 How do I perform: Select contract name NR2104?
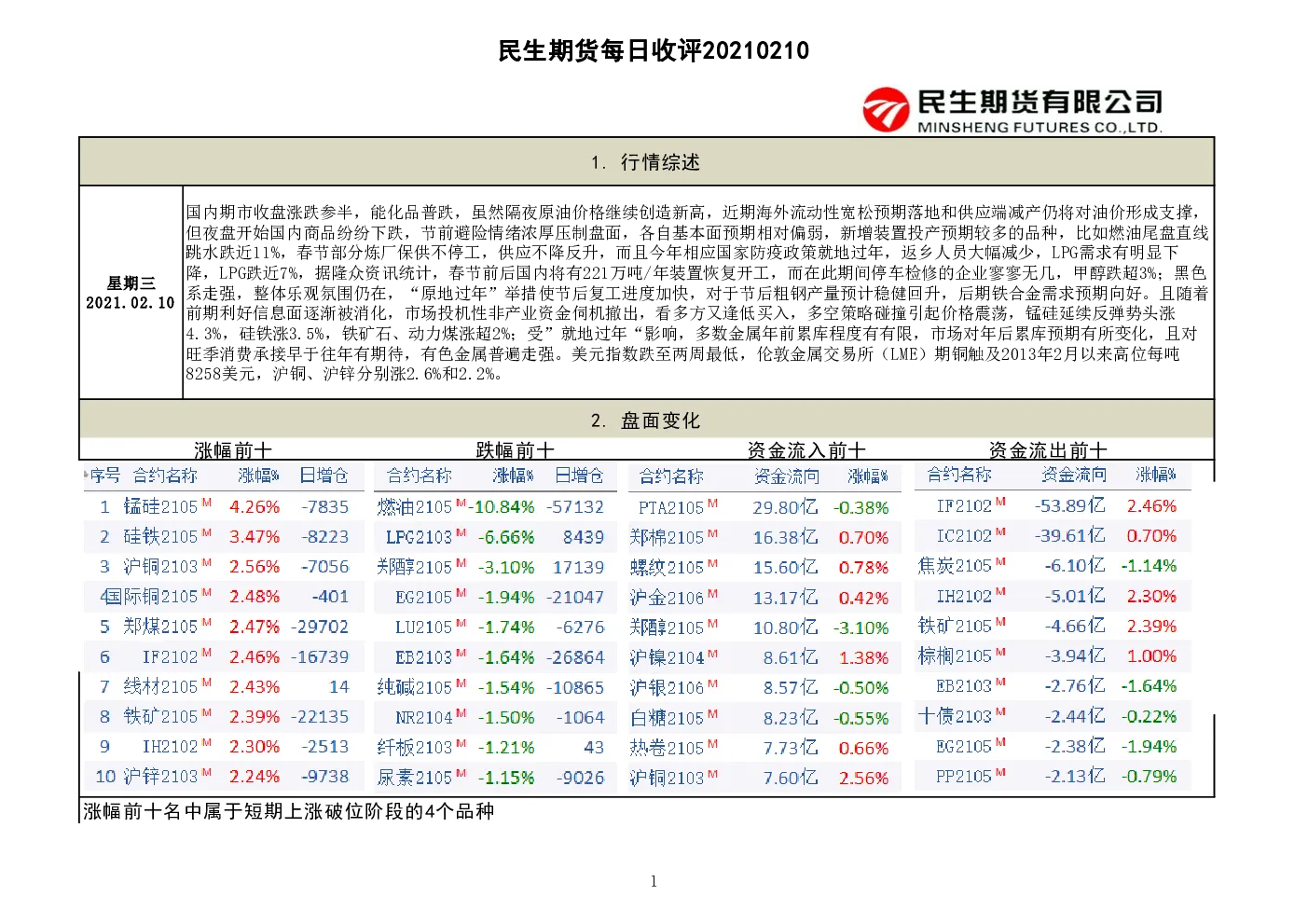point(423,718)
